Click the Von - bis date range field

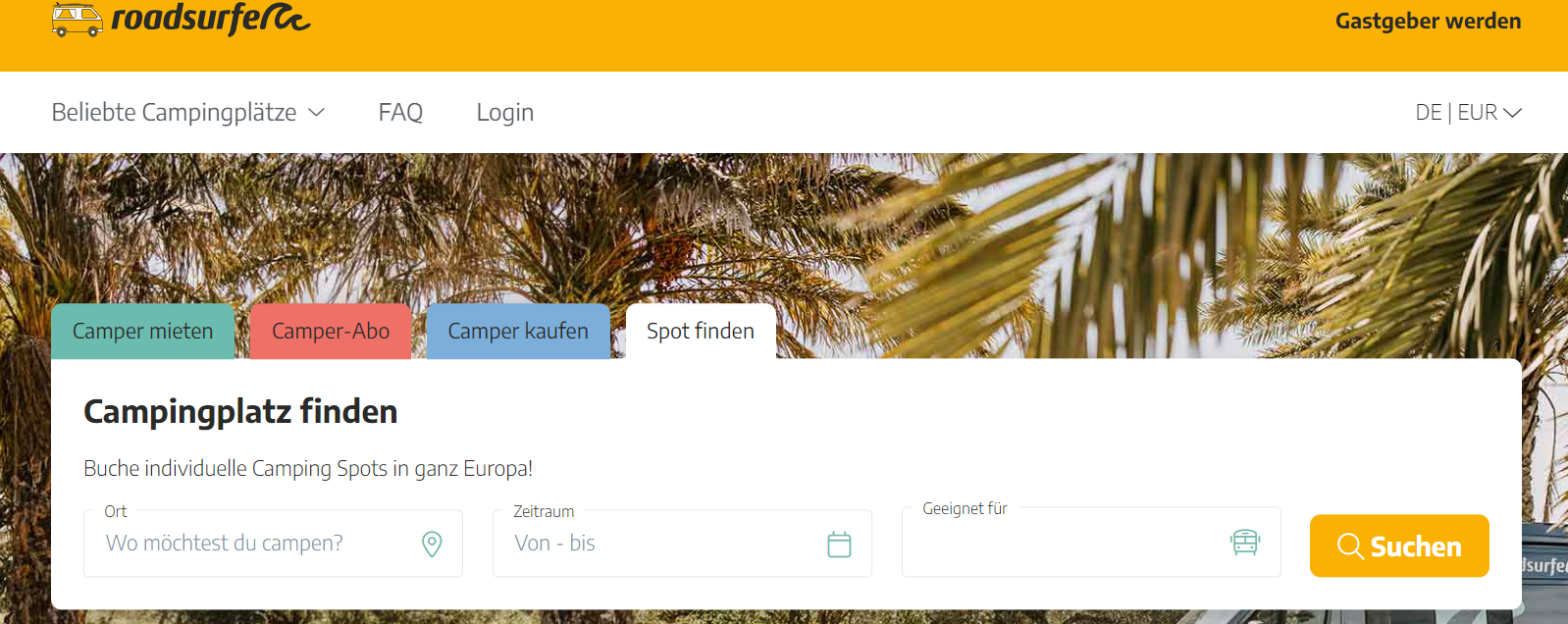[682, 544]
